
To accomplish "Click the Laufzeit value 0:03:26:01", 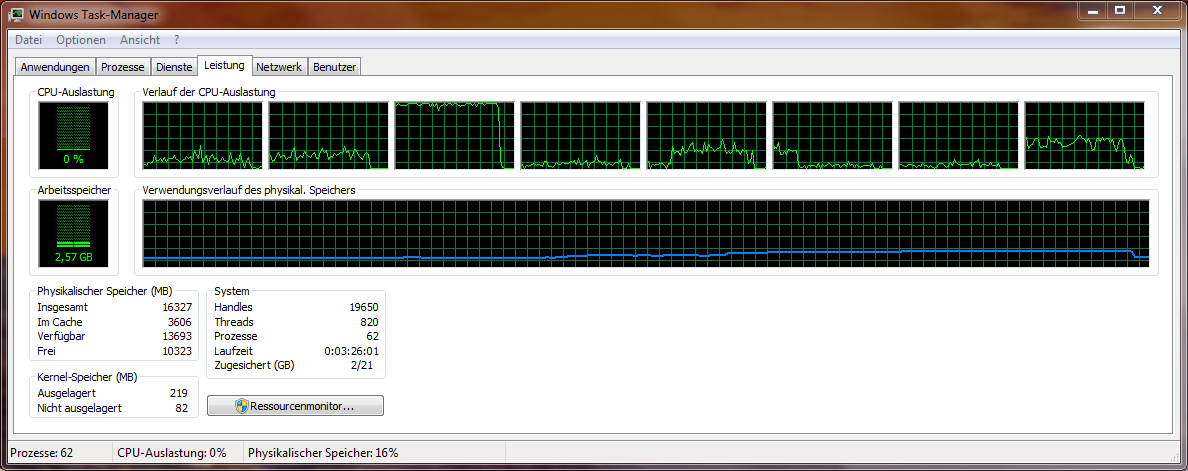I will [x=352, y=351].
